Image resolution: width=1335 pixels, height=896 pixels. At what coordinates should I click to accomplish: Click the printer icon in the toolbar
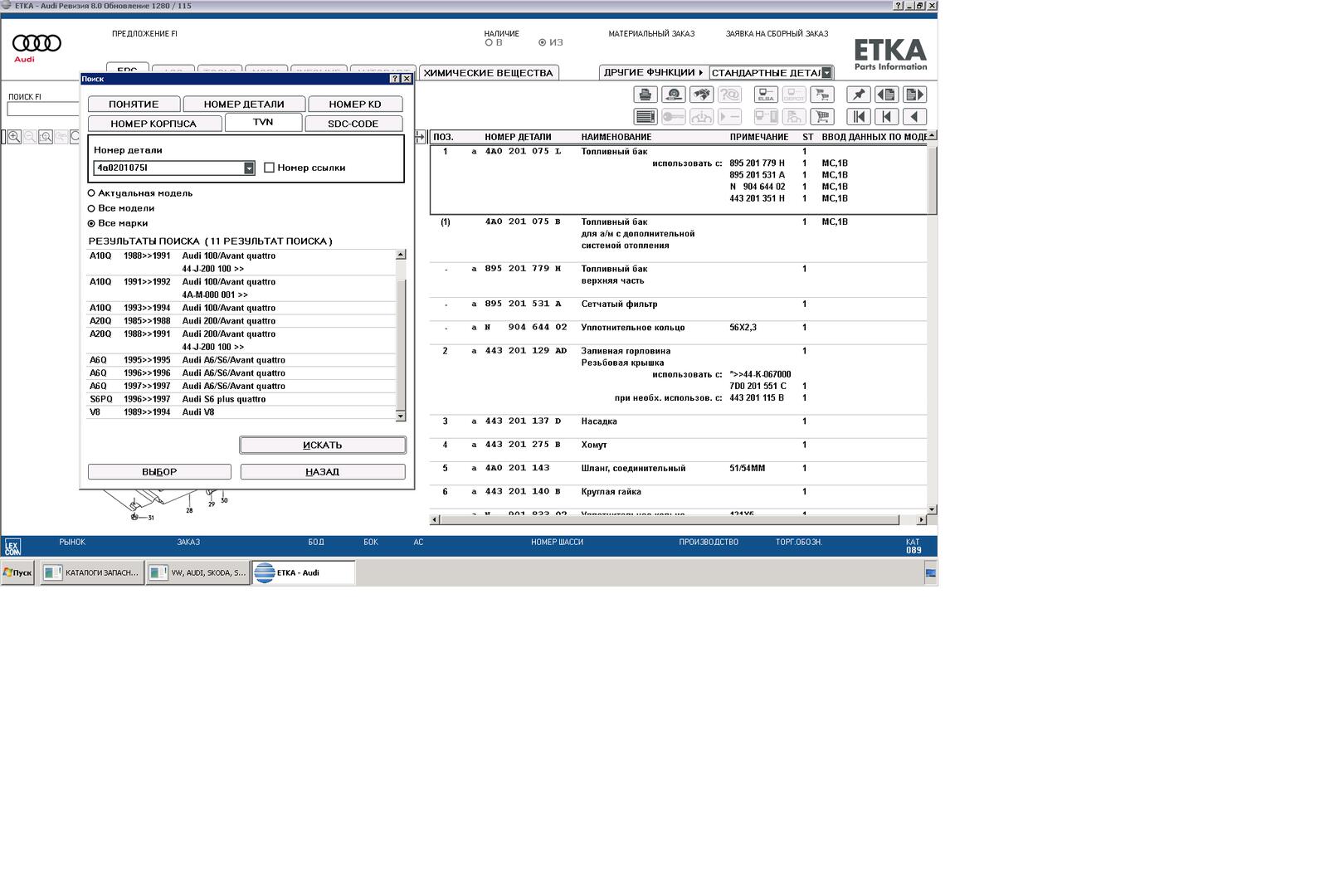point(646,95)
